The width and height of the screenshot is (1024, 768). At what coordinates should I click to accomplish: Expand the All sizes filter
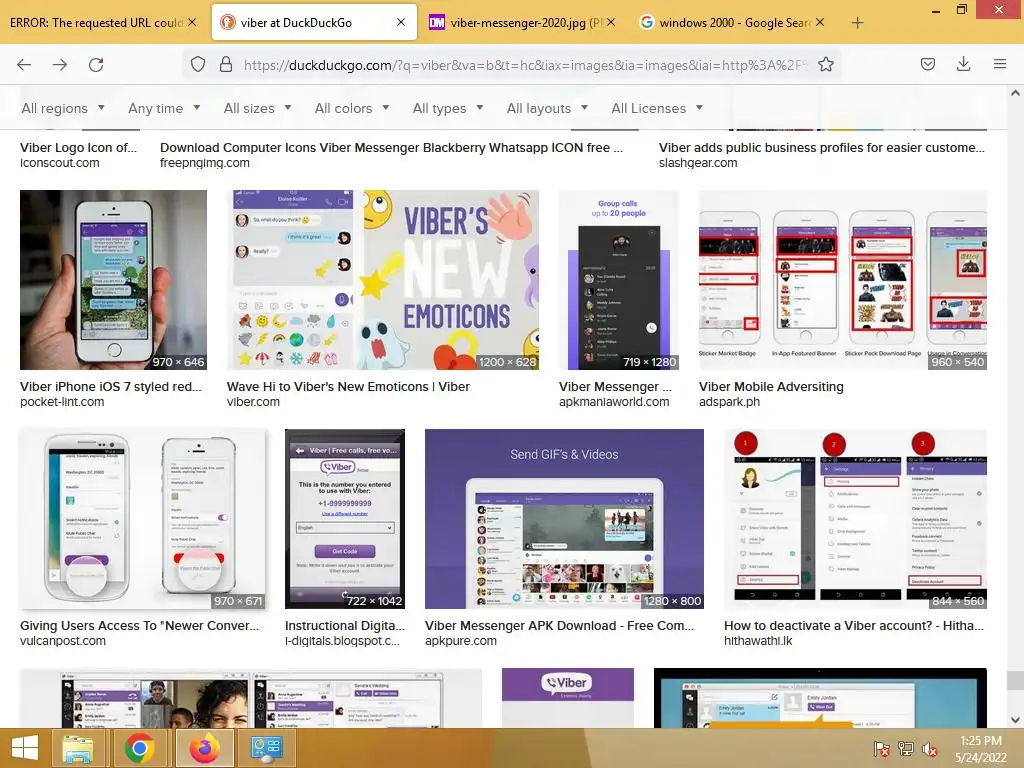pos(257,108)
